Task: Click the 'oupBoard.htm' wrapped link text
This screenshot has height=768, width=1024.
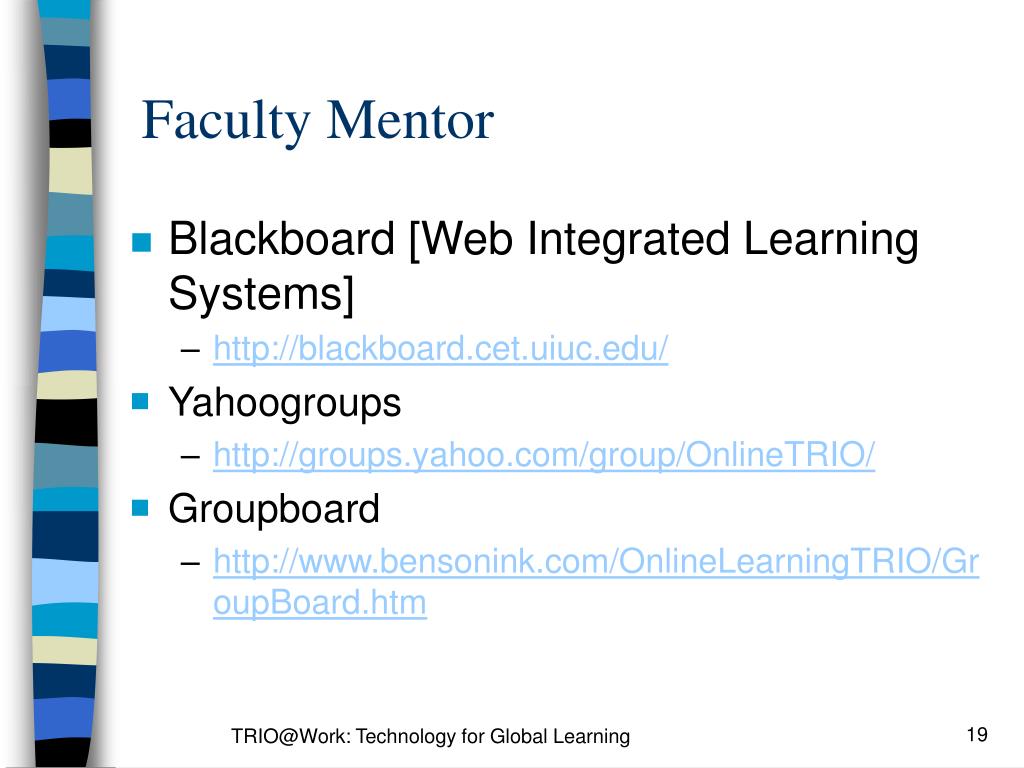Action: [320, 602]
